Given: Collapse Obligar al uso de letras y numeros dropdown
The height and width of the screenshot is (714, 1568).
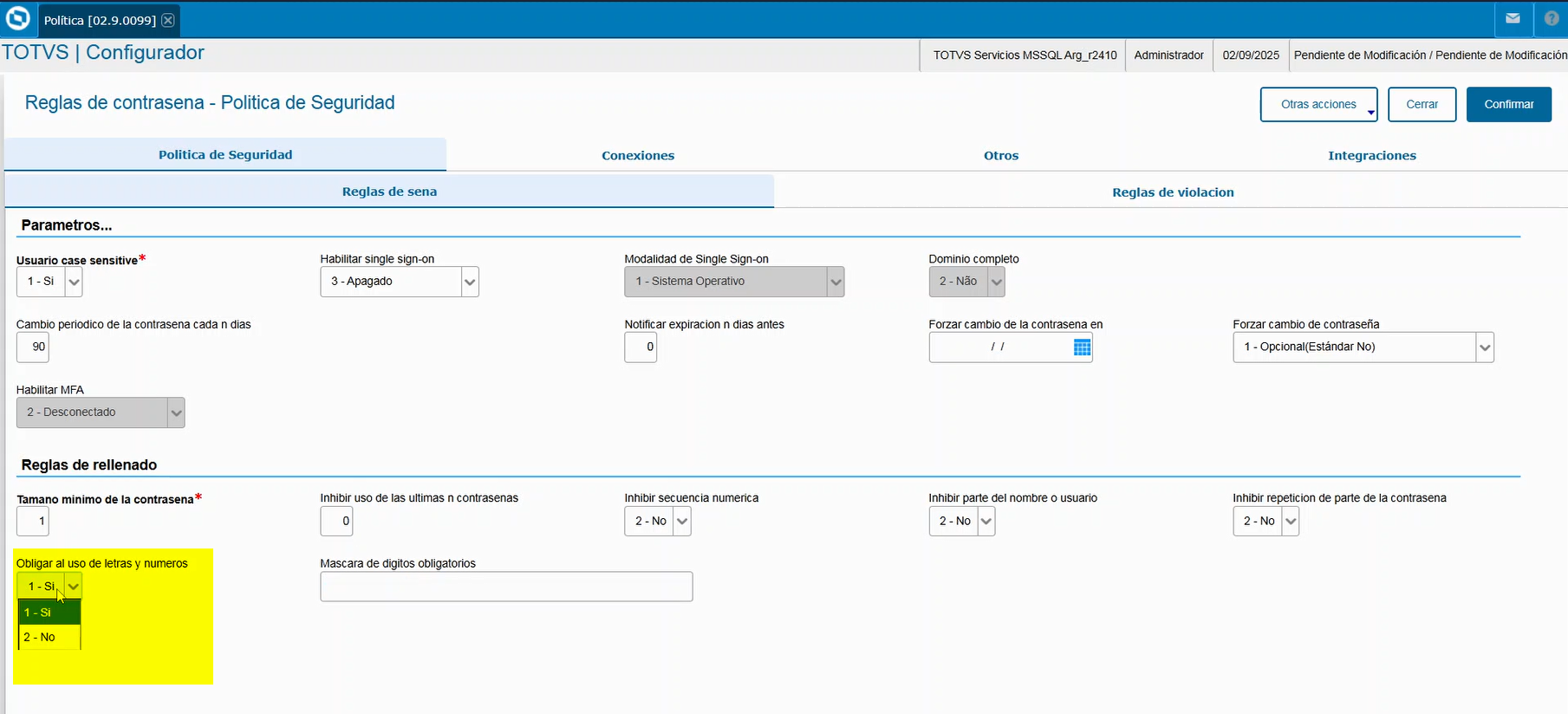Looking at the screenshot, I should [x=74, y=587].
